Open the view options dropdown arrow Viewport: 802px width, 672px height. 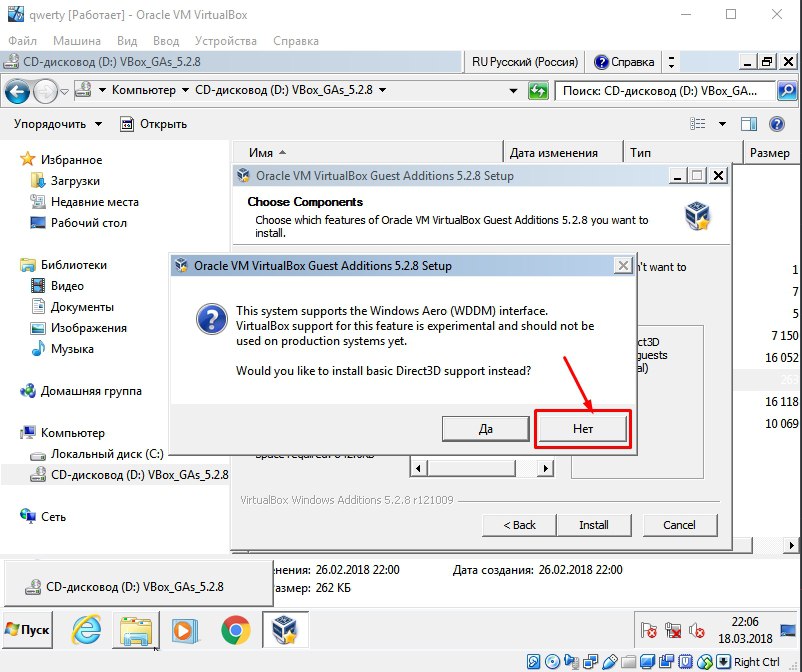pos(722,124)
